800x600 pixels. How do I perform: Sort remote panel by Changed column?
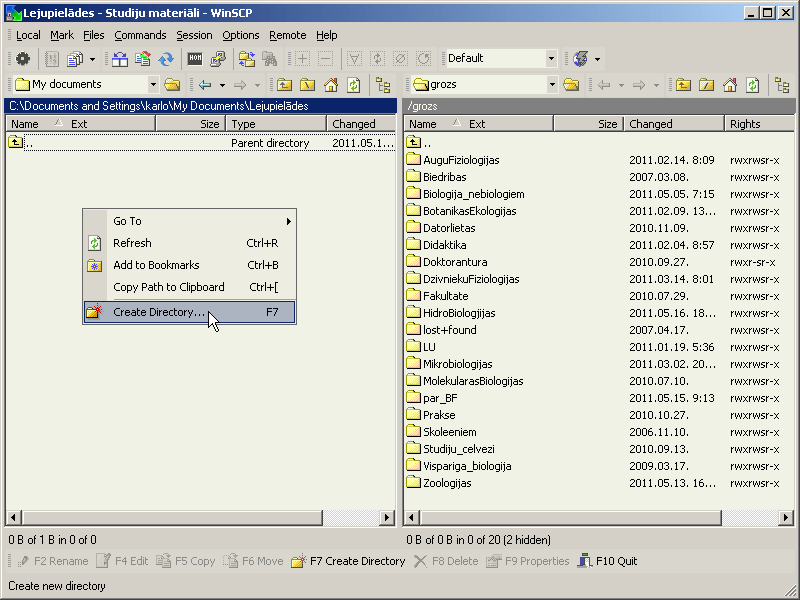click(674, 124)
